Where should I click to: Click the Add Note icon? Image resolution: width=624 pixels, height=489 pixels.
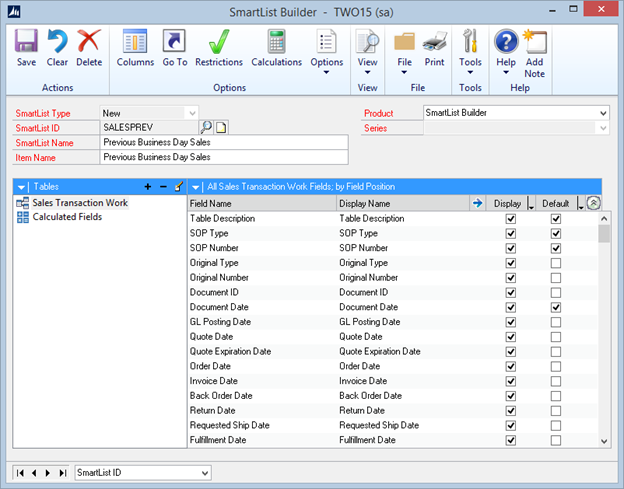(535, 41)
